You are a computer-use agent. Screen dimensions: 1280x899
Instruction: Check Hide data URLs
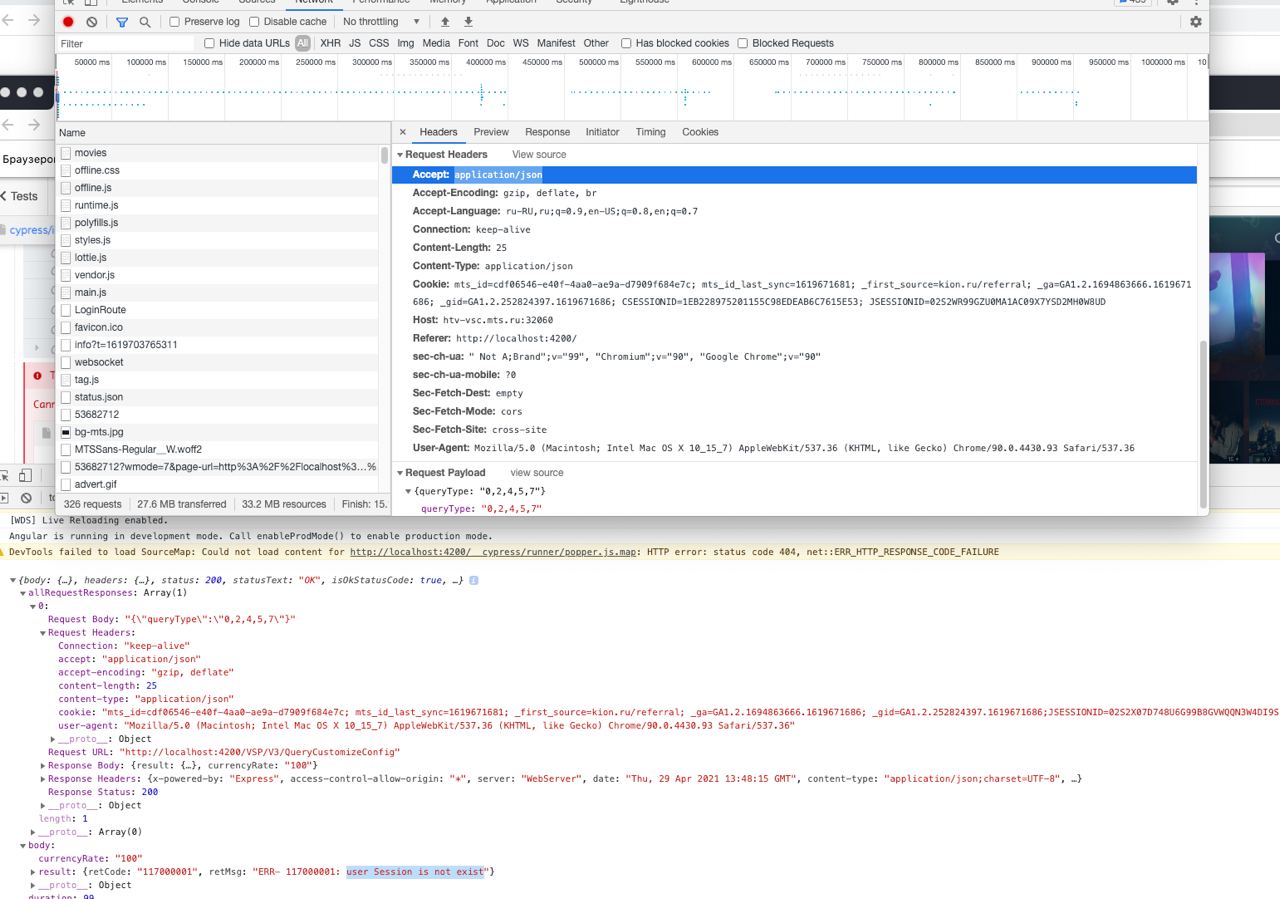209,44
